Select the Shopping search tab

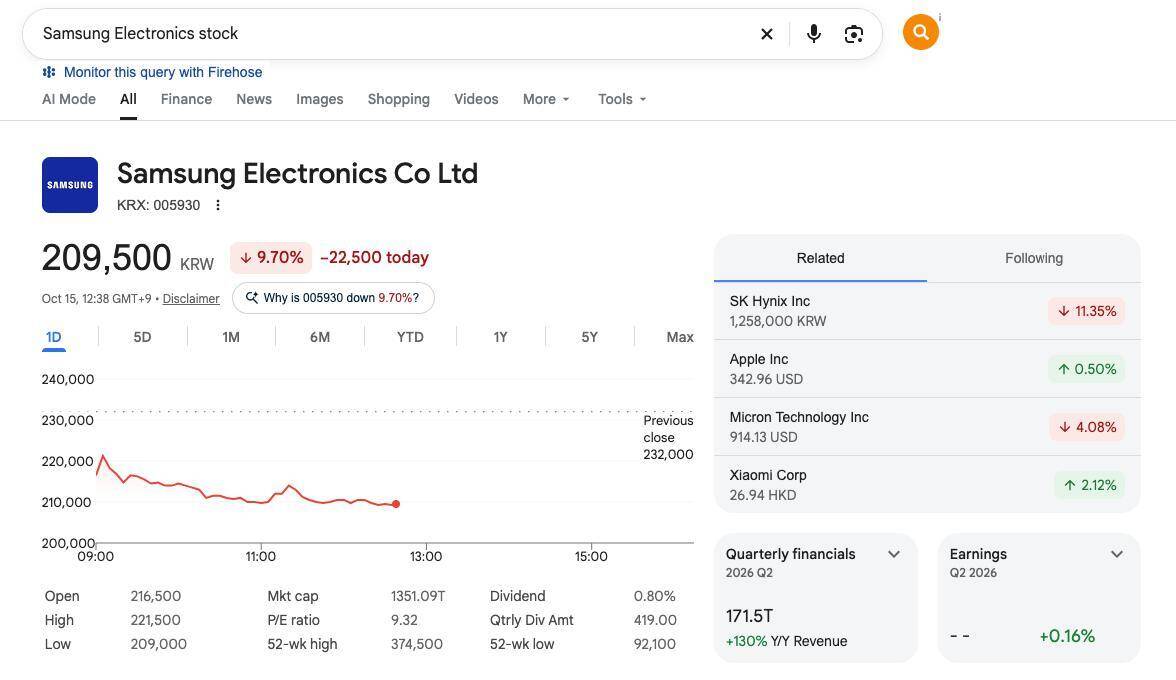coord(399,99)
